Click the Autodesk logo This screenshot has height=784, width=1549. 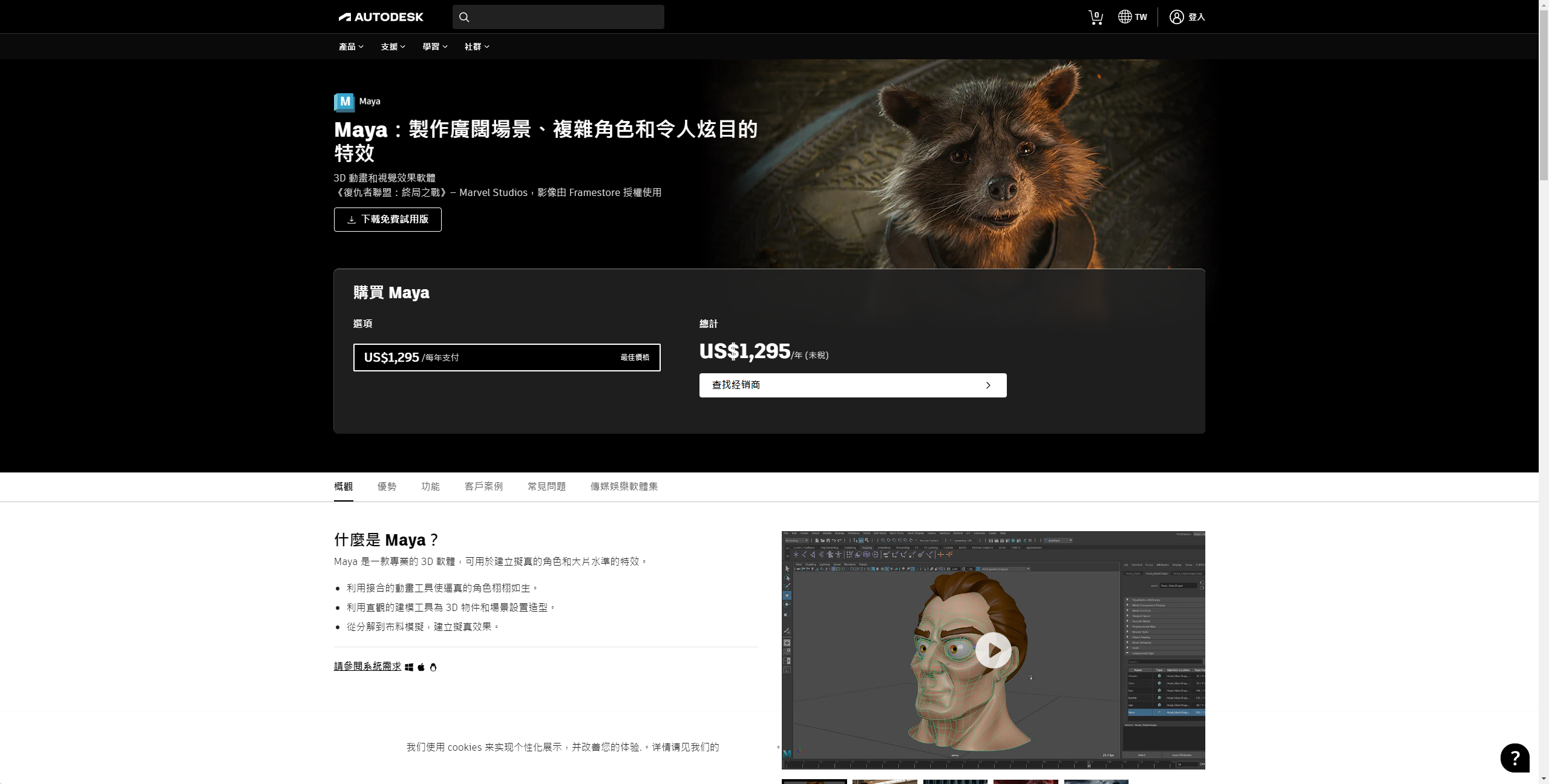pyautogui.click(x=381, y=17)
